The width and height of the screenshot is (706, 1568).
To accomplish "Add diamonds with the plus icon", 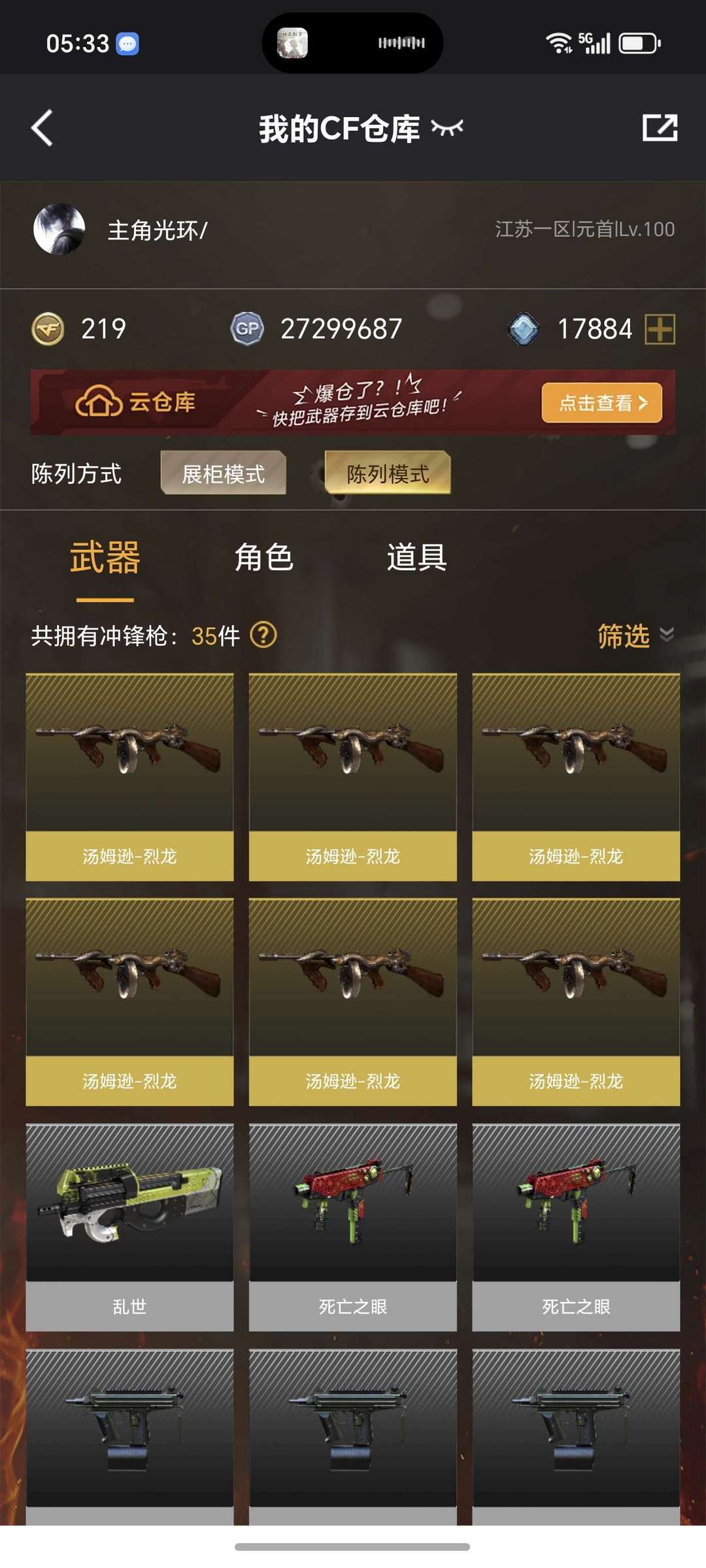I will 660,329.
